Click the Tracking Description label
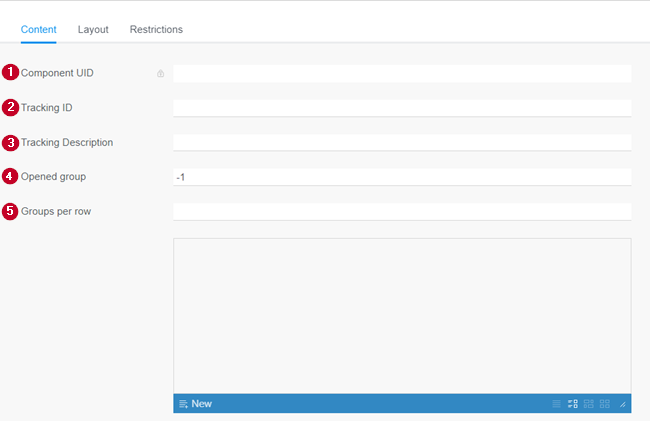 67,143
